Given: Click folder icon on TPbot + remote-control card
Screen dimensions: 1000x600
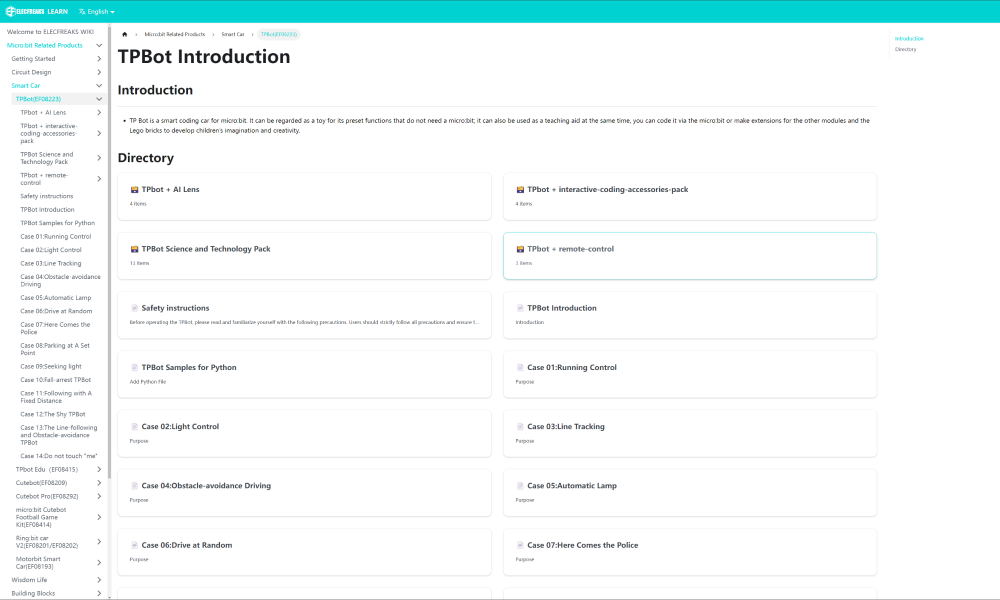Looking at the screenshot, I should [x=520, y=249].
